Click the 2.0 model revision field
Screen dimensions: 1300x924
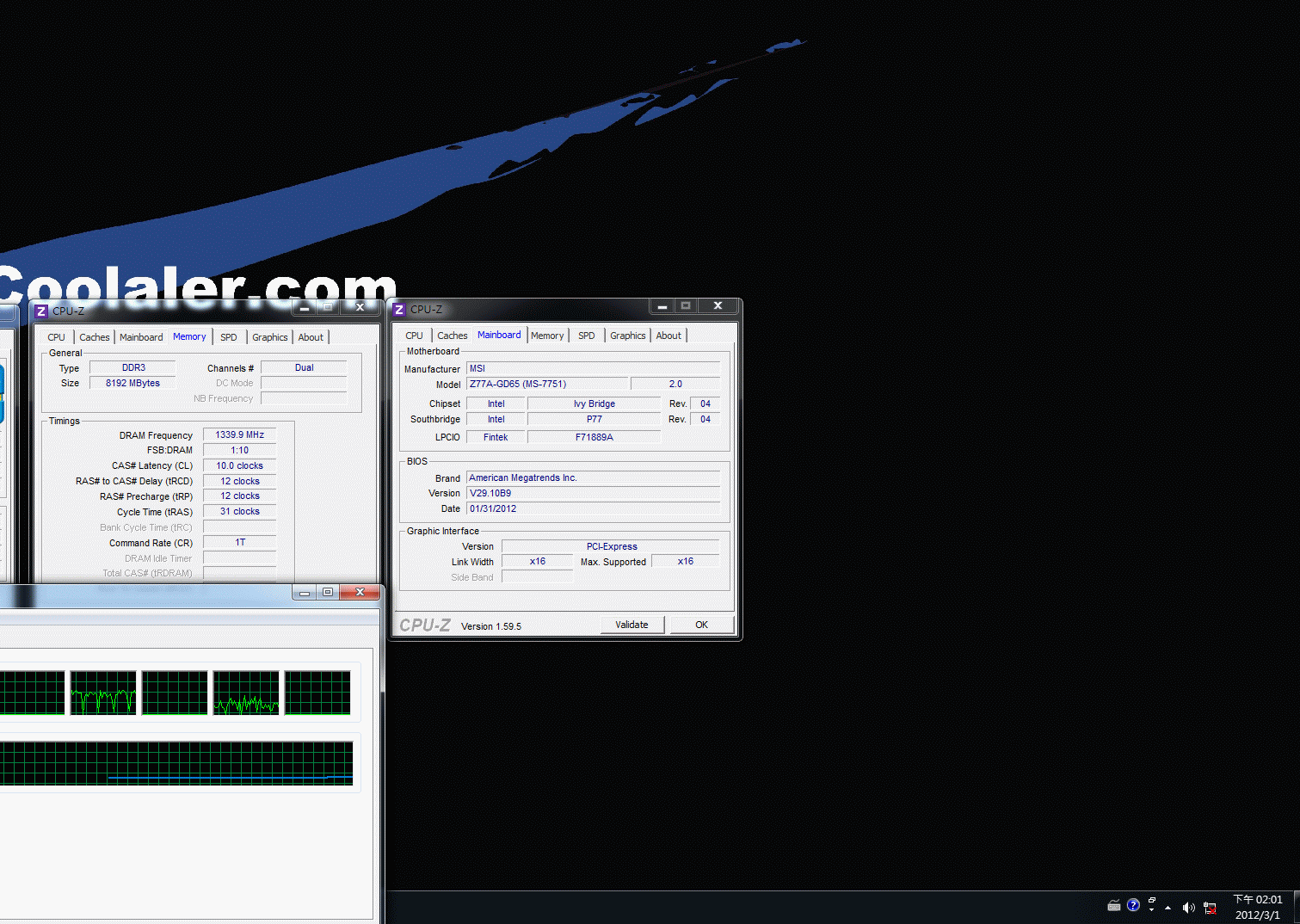pyautogui.click(x=675, y=384)
